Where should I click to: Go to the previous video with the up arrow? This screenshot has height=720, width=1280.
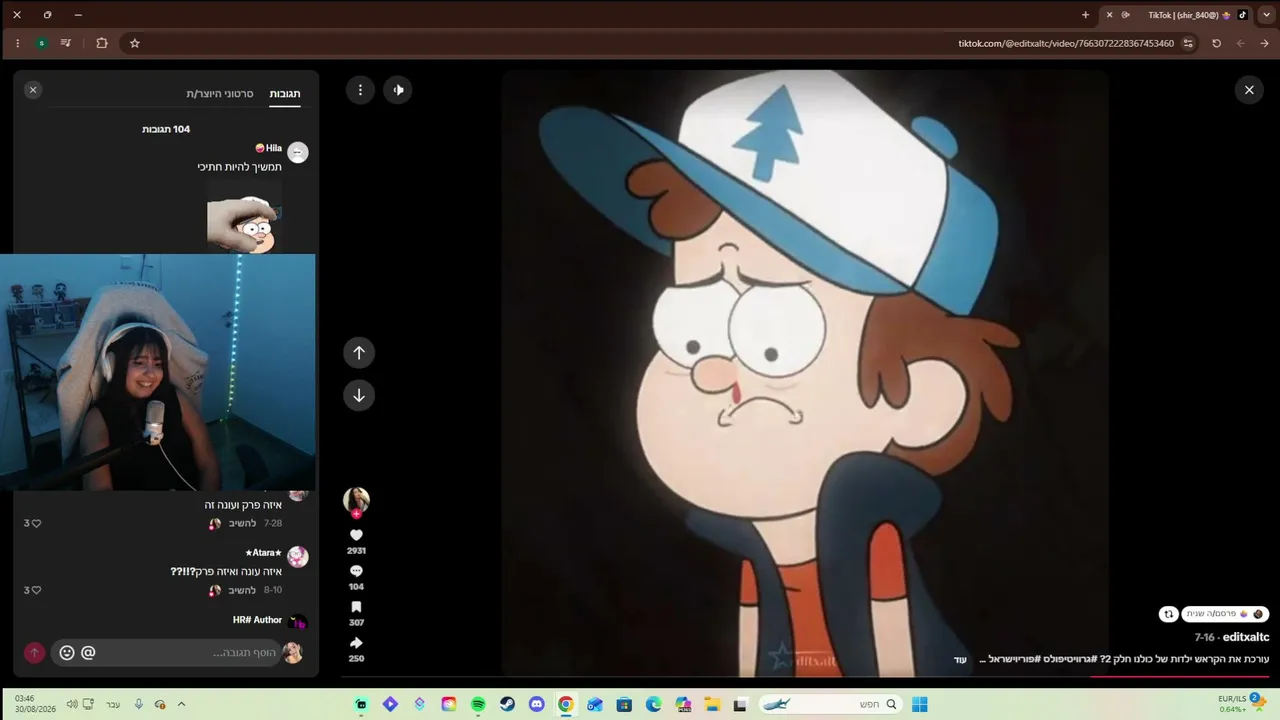coord(359,352)
